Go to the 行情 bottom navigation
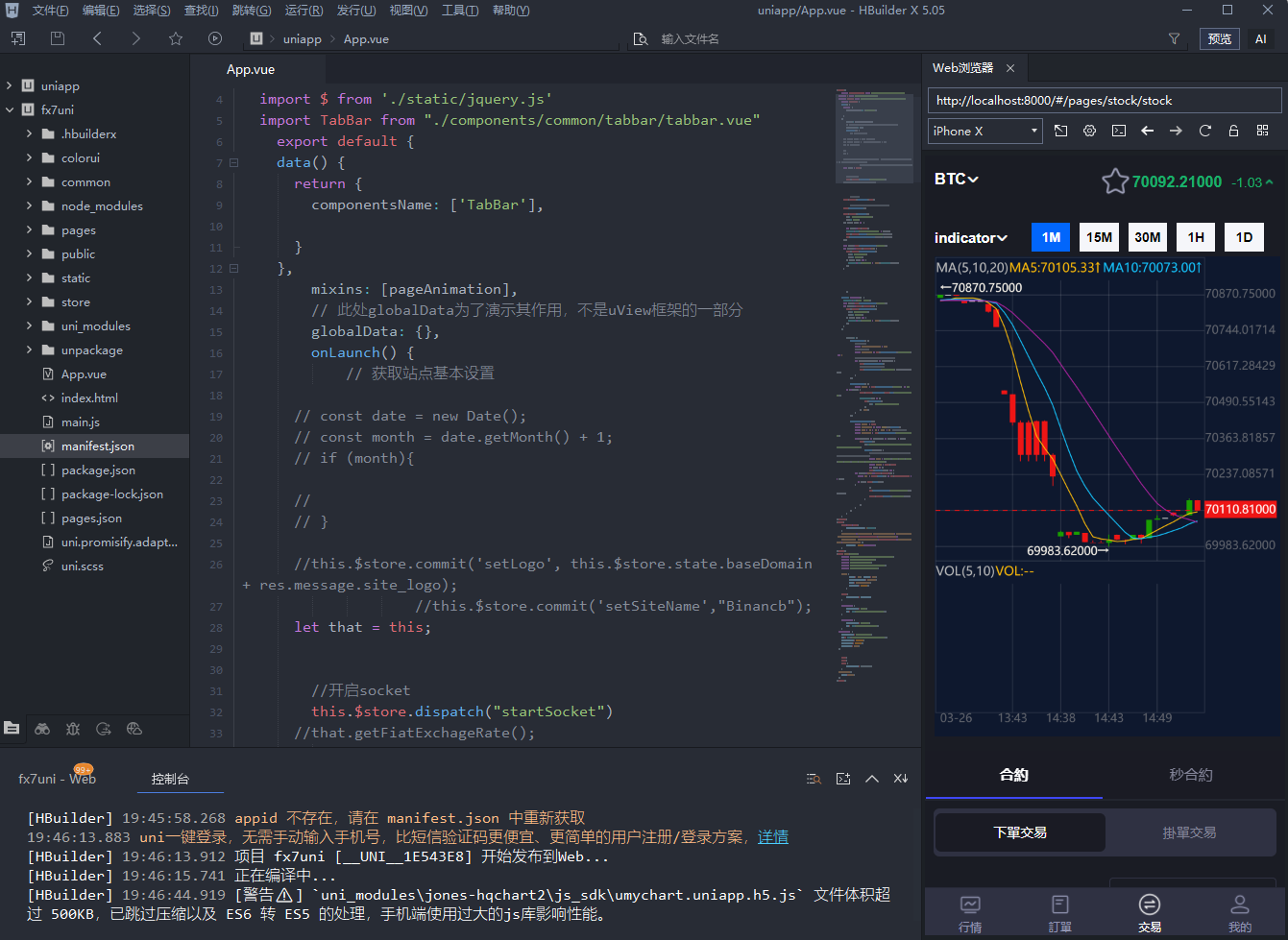The width and height of the screenshot is (1288, 940). pyautogui.click(x=970, y=913)
